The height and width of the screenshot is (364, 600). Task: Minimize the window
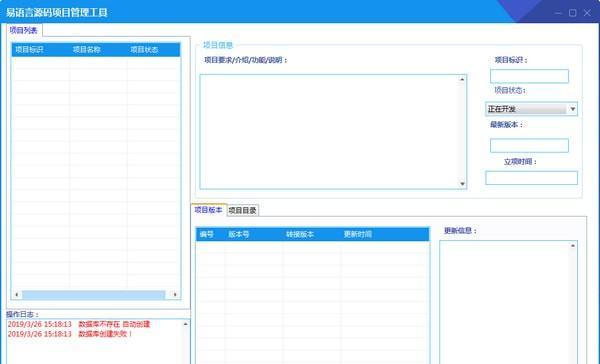(558, 13)
